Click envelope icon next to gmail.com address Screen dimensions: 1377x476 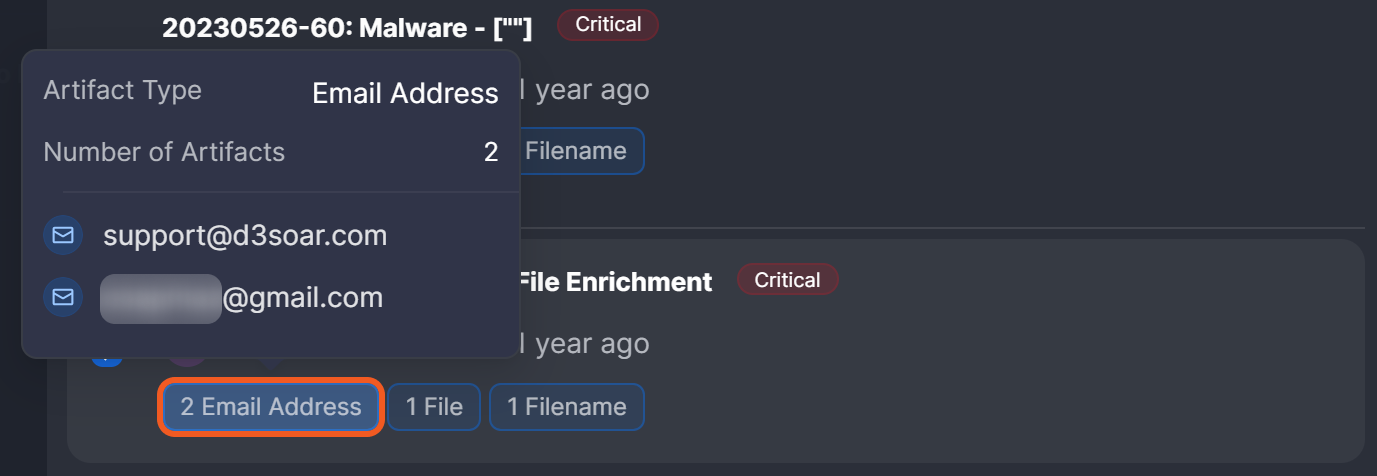63,297
